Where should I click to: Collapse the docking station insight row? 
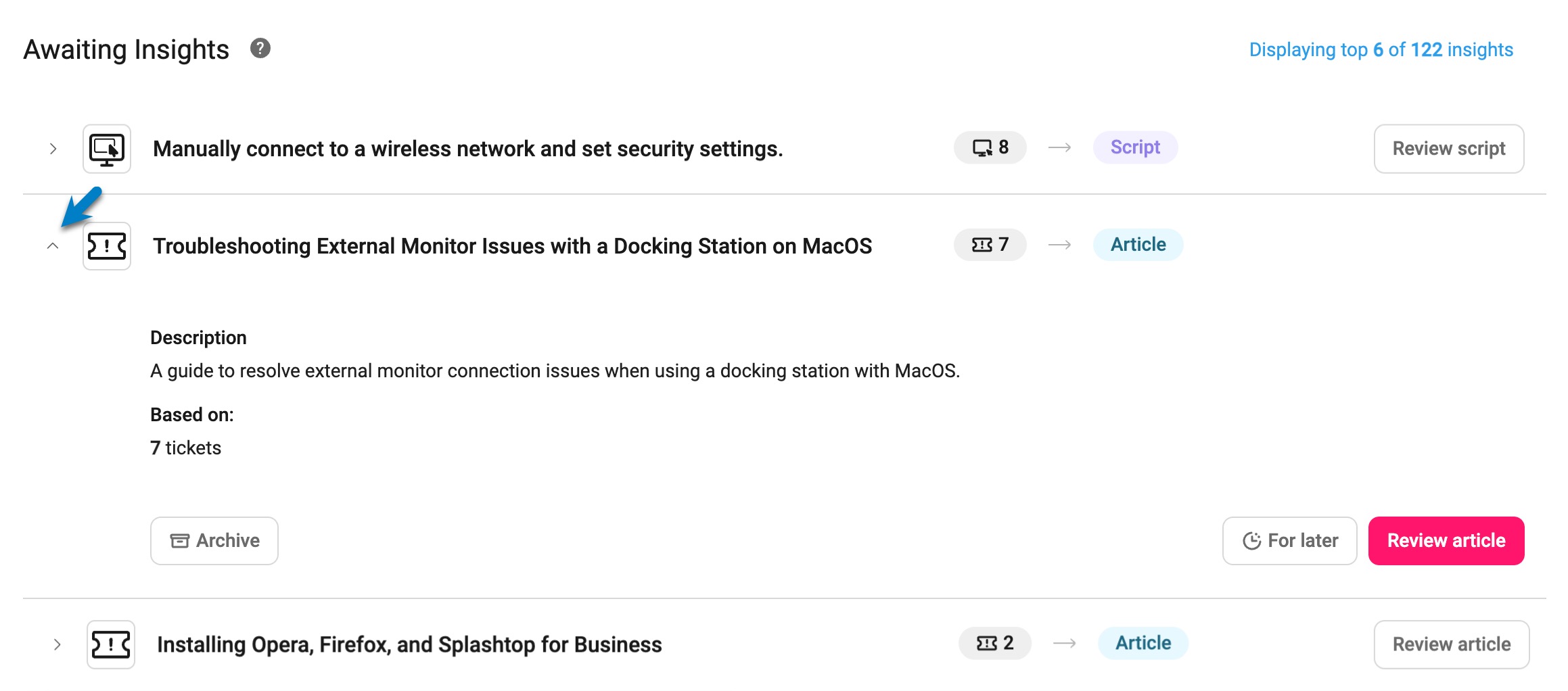[x=53, y=246]
